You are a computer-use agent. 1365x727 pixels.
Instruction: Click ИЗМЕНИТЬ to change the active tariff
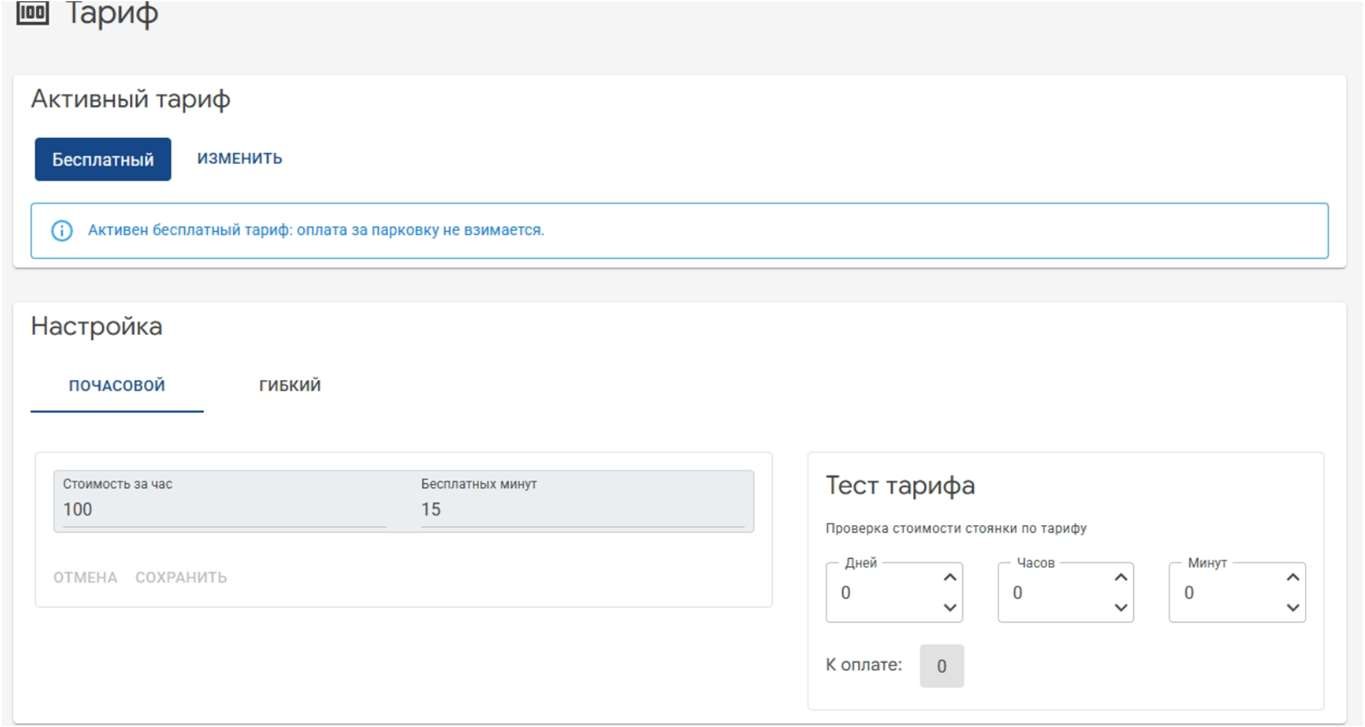[x=240, y=159]
